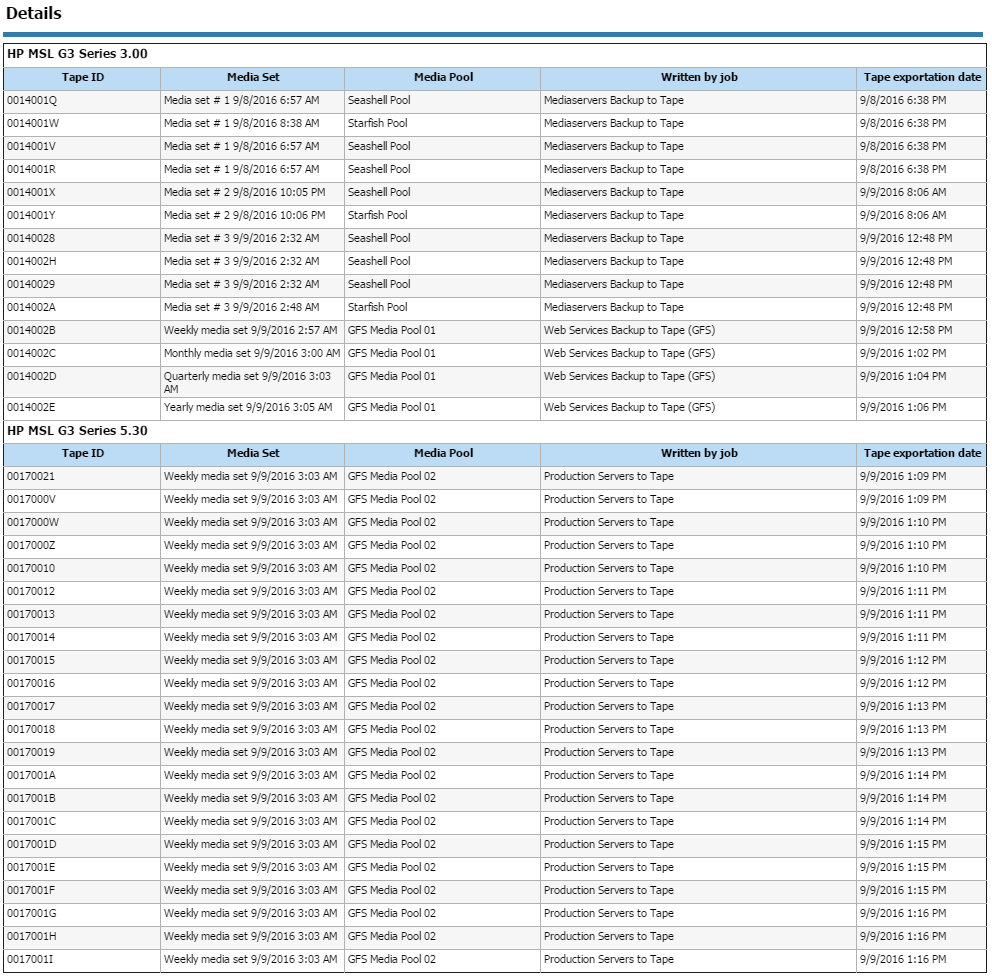This screenshot has width=992, height=978.
Task: Click Tape ID 0014002H
Action: (82, 261)
